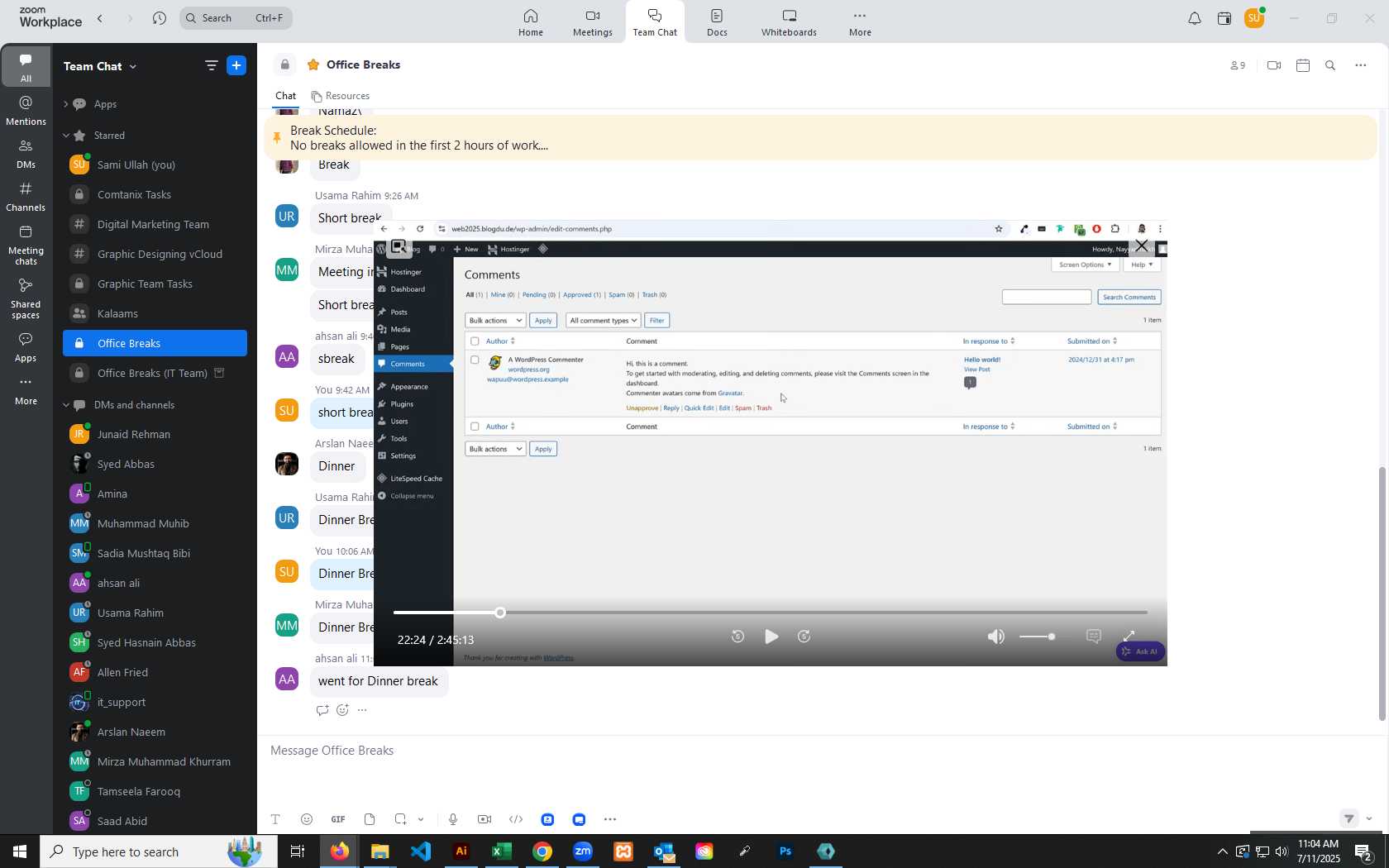
Task: Click the filter chats icon
Action: click(211, 65)
